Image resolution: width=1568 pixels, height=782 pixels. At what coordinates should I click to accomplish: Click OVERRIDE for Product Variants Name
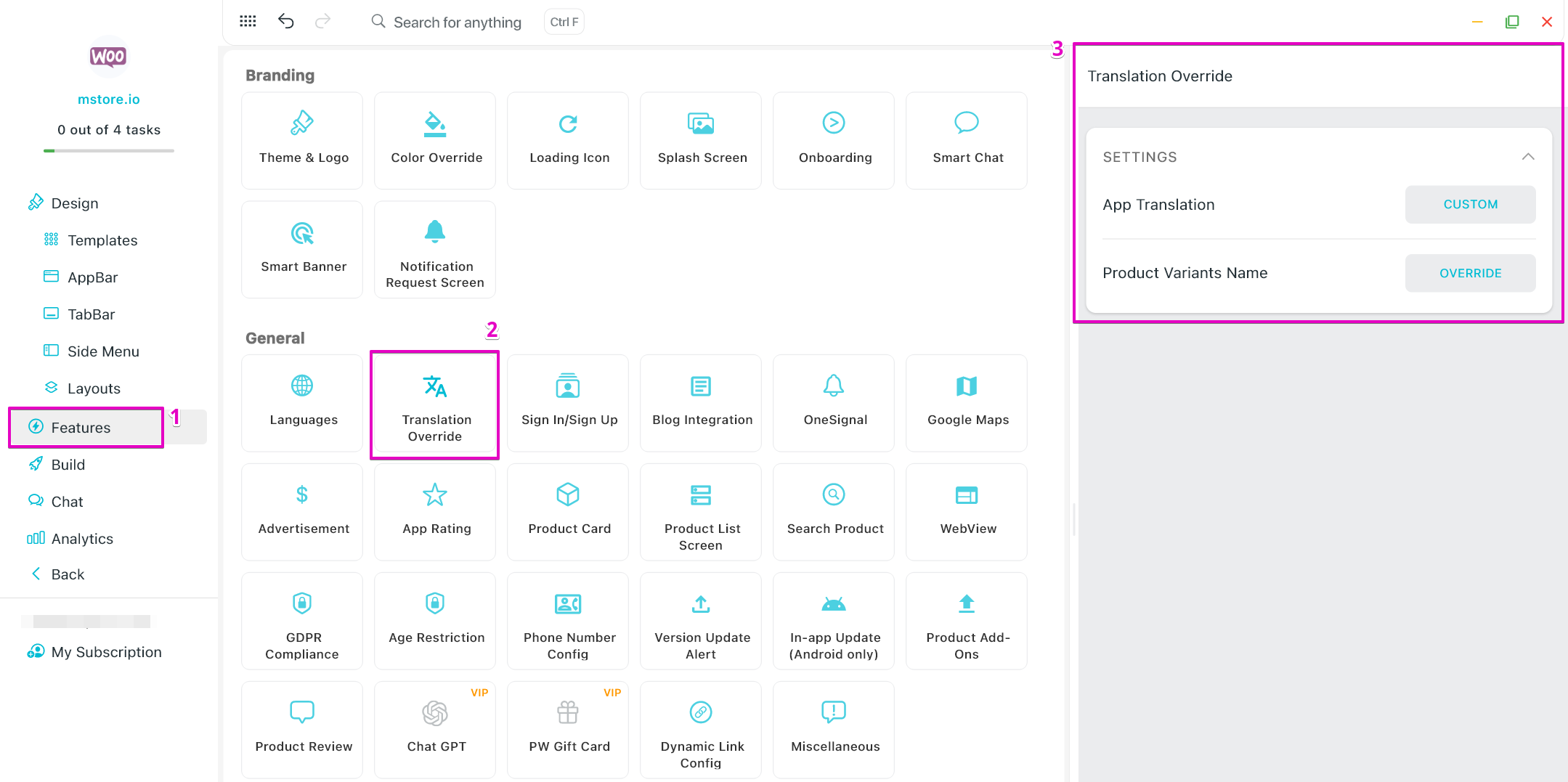pos(1470,273)
